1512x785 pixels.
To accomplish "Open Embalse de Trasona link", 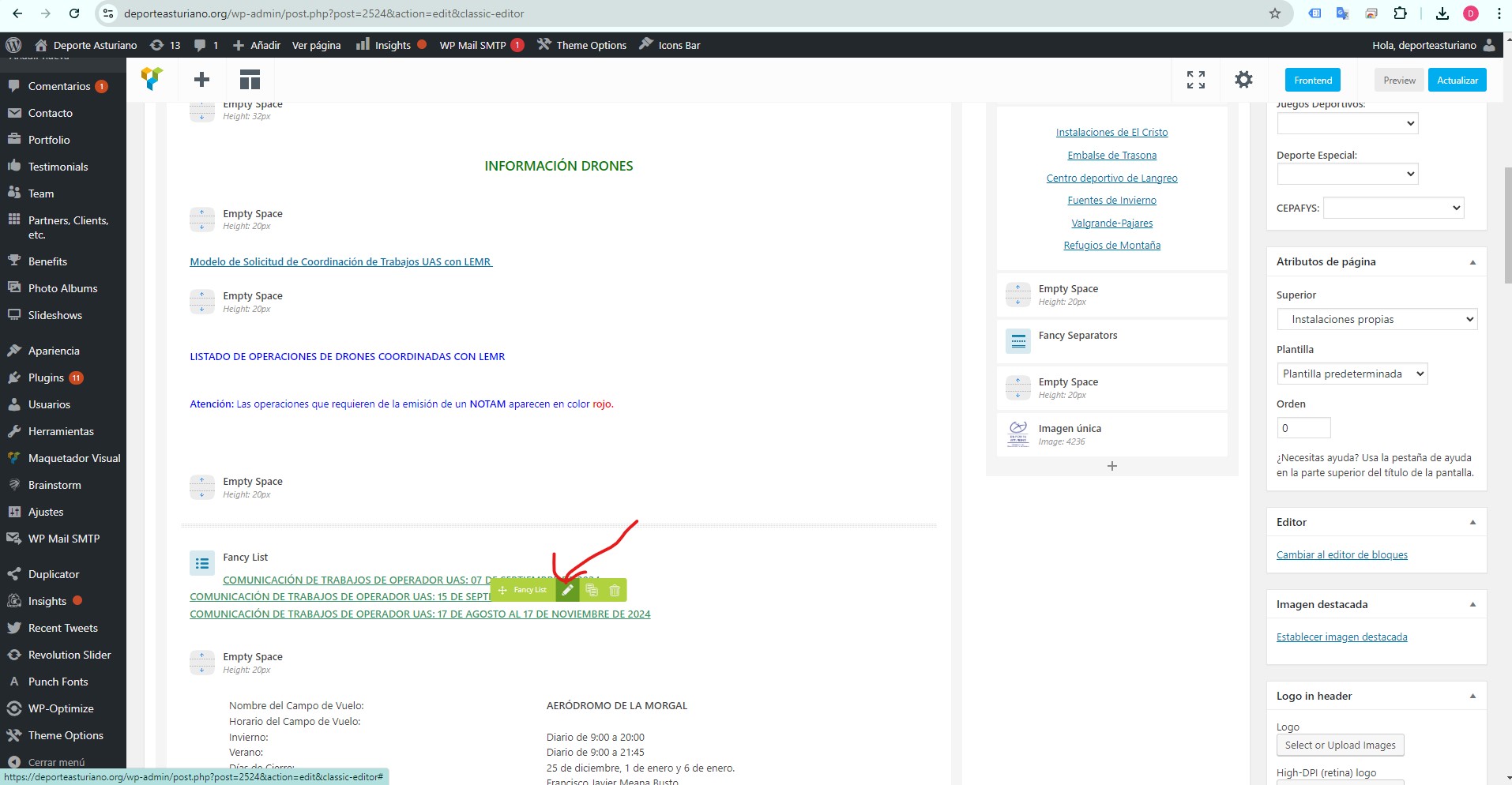I will point(1111,155).
